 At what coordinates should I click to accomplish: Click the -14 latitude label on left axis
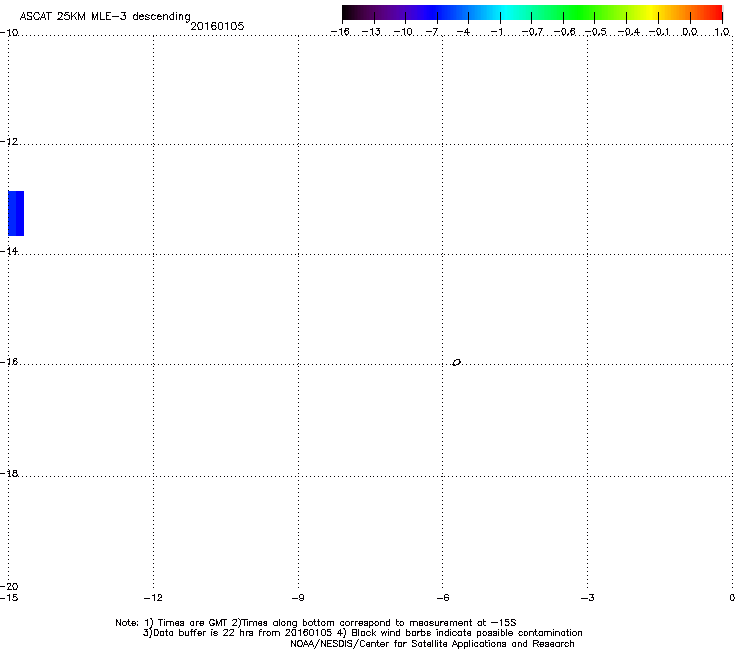pos(9,251)
